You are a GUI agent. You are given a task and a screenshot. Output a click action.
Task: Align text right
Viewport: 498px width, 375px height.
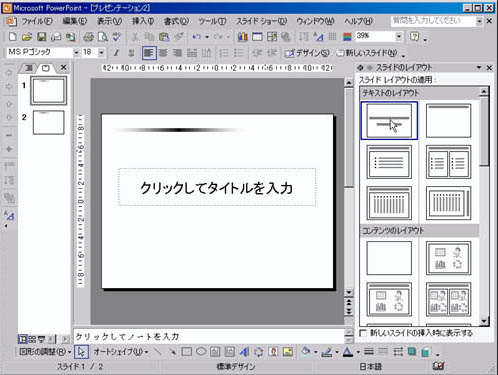pos(177,53)
